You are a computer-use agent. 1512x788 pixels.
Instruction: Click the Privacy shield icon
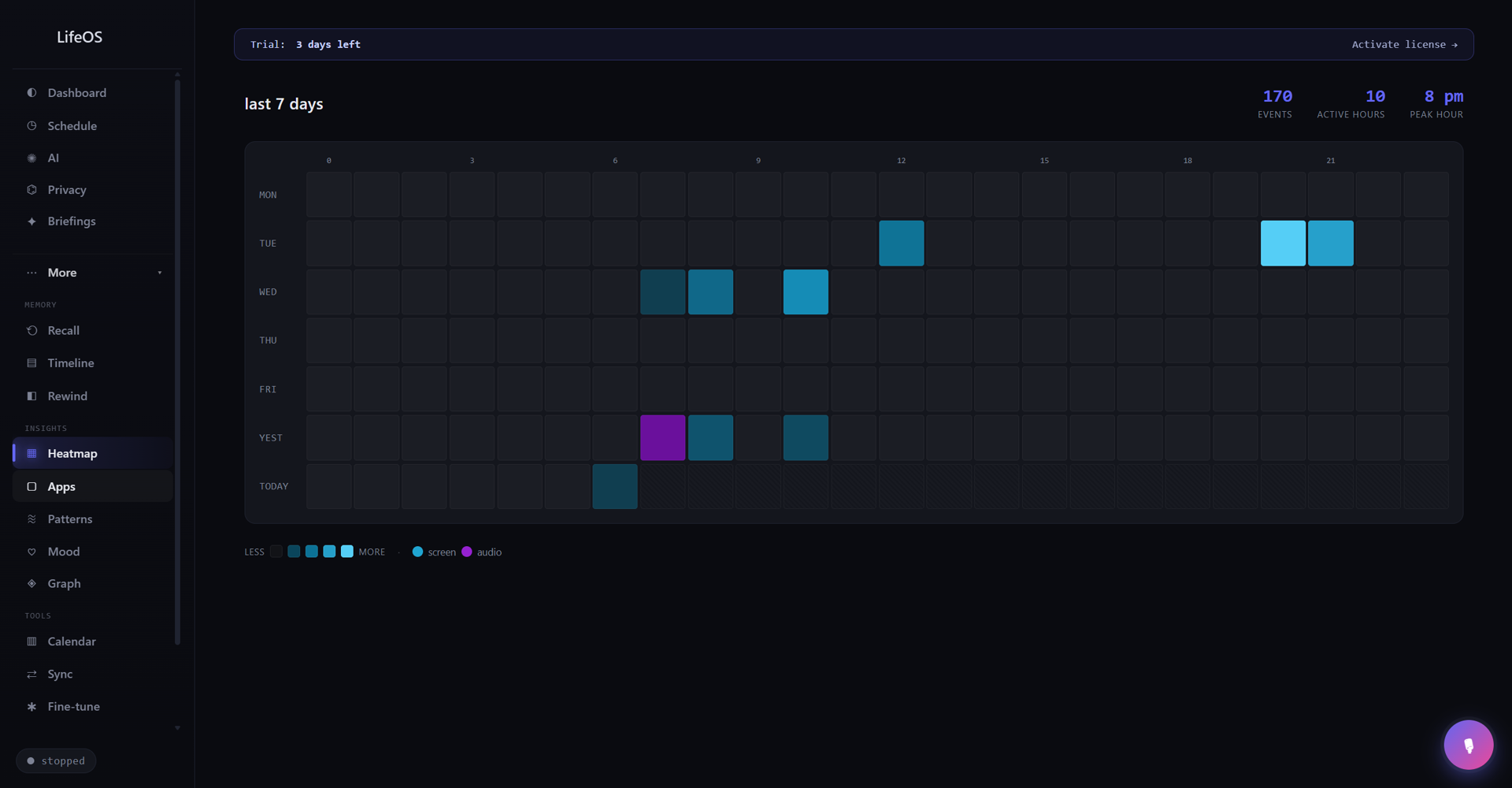pyautogui.click(x=31, y=190)
